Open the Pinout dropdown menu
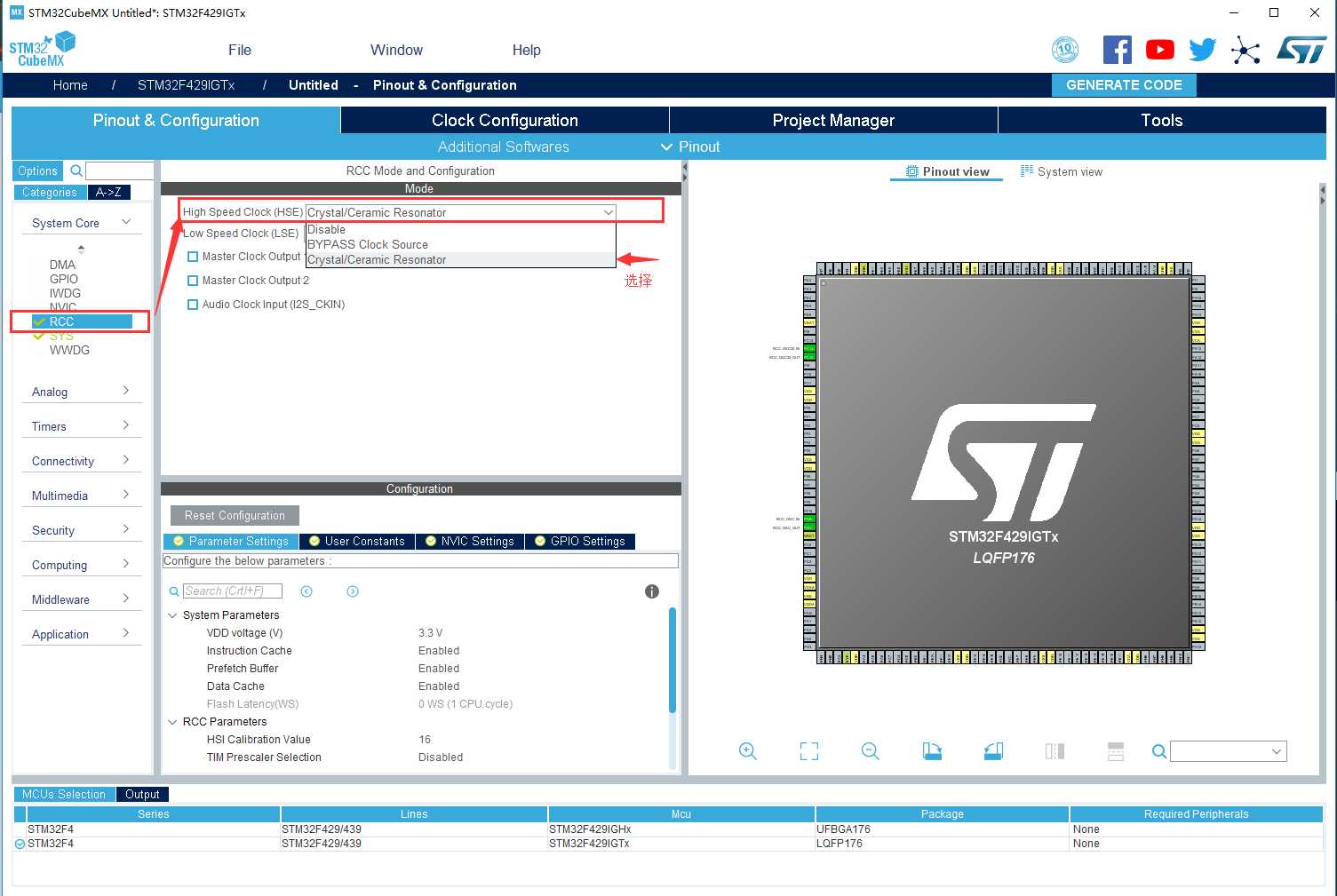The width and height of the screenshot is (1337, 896). coord(690,147)
